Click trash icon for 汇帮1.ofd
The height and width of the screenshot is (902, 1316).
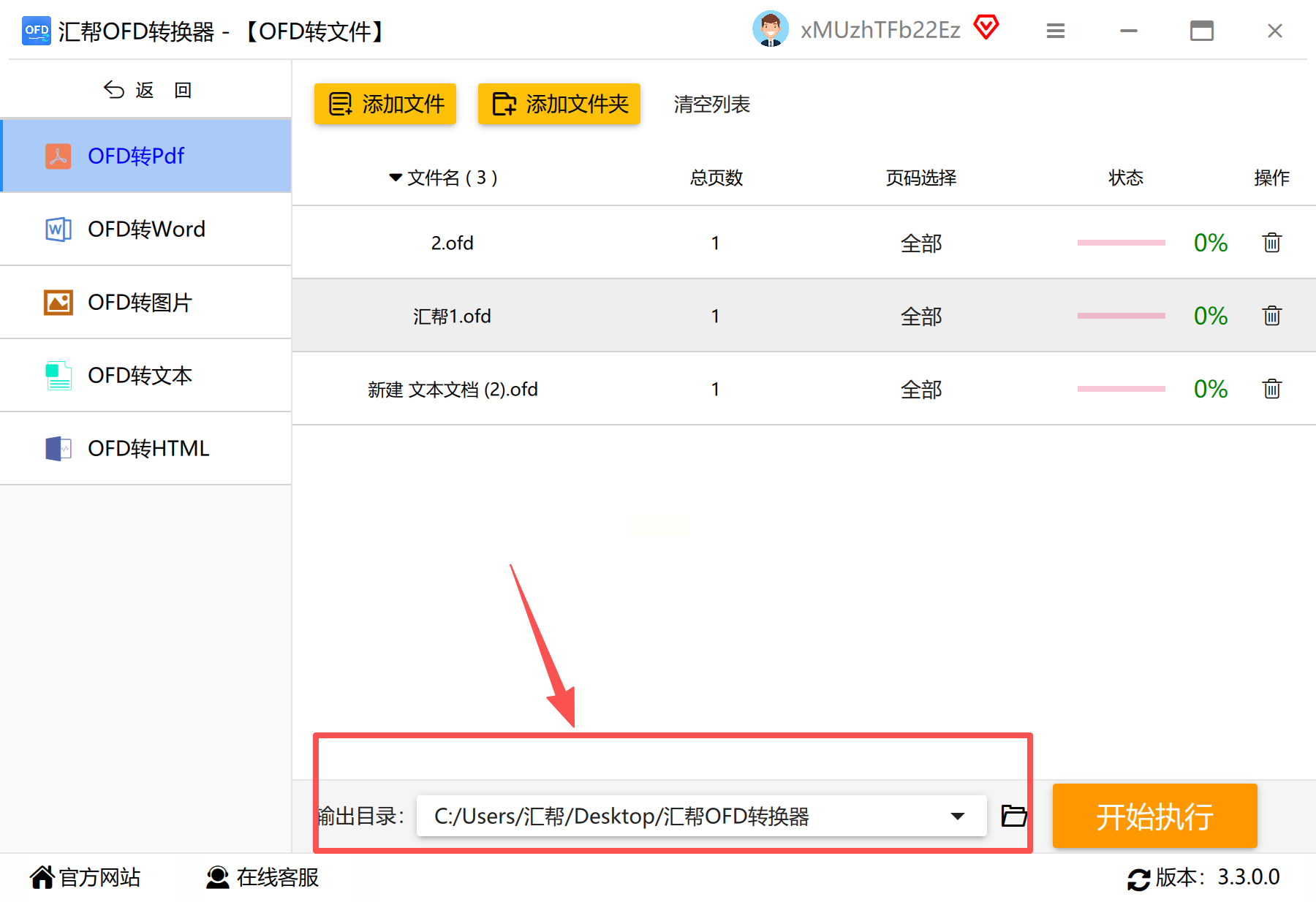1272,315
